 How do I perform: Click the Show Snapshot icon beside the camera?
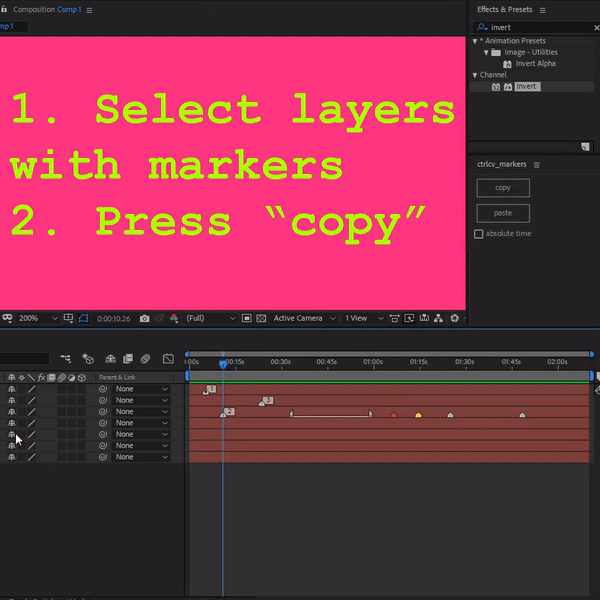[159, 318]
